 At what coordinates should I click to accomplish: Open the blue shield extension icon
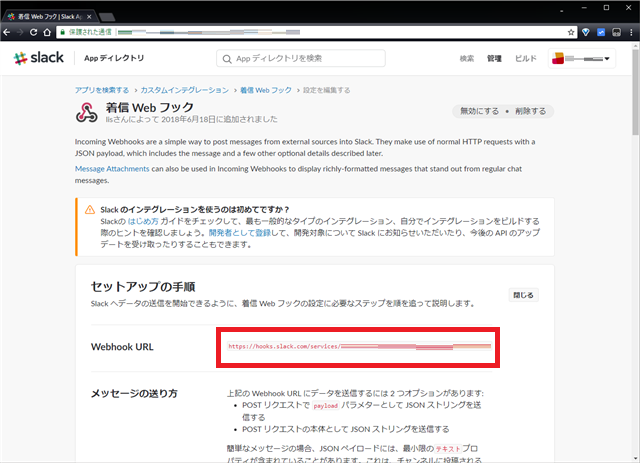586,32
